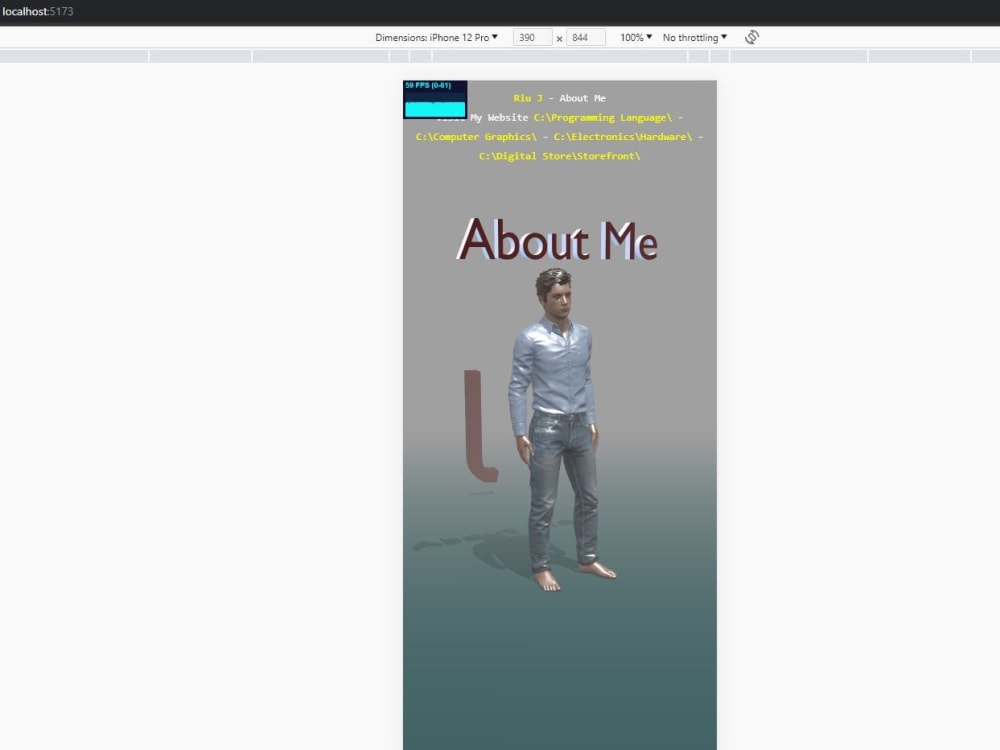Open the C:\Computer Graphics\ link
This screenshot has width=1000, height=750.
coord(476,136)
